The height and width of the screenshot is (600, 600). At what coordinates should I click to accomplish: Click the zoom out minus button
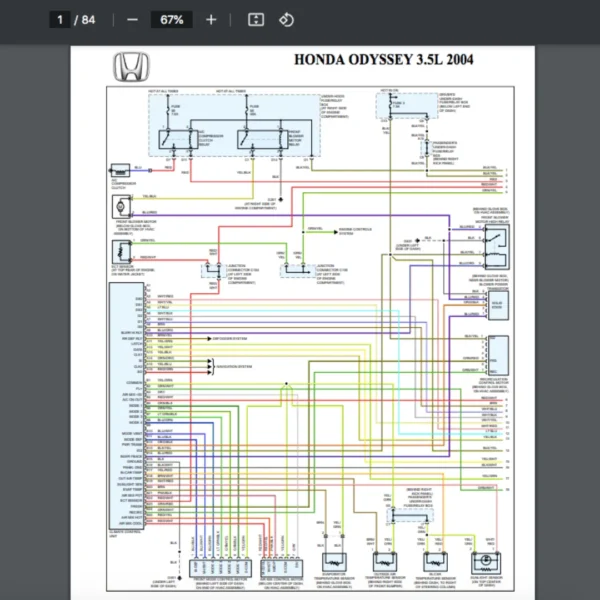click(x=133, y=20)
